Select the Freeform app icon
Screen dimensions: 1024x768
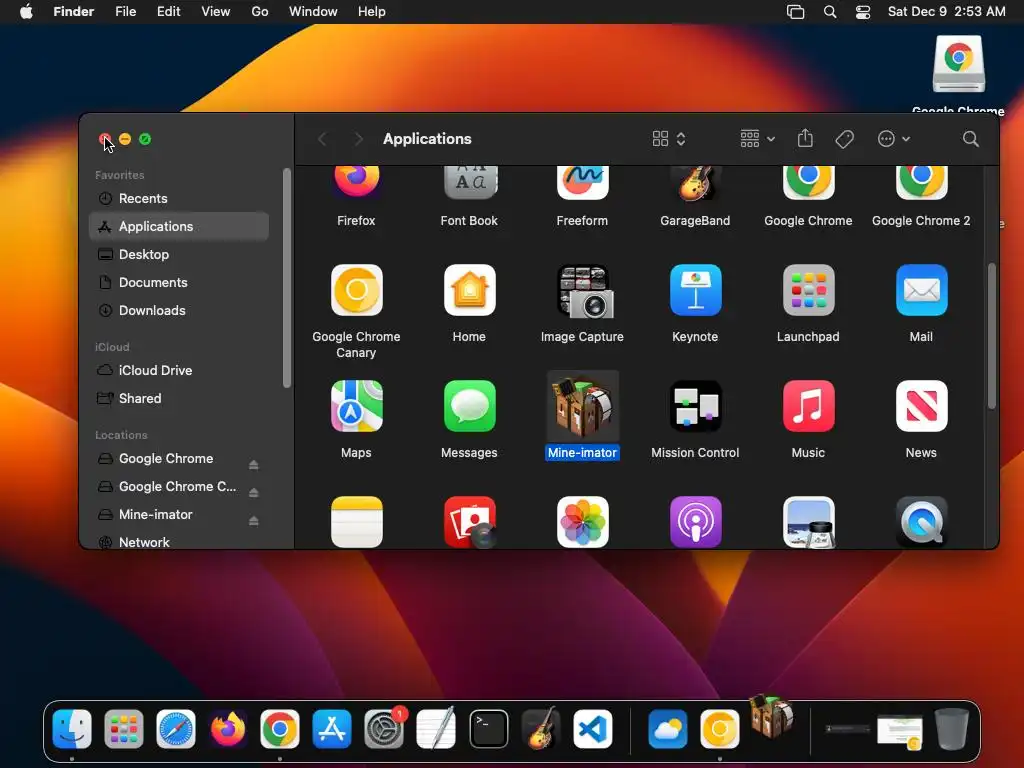point(582,182)
